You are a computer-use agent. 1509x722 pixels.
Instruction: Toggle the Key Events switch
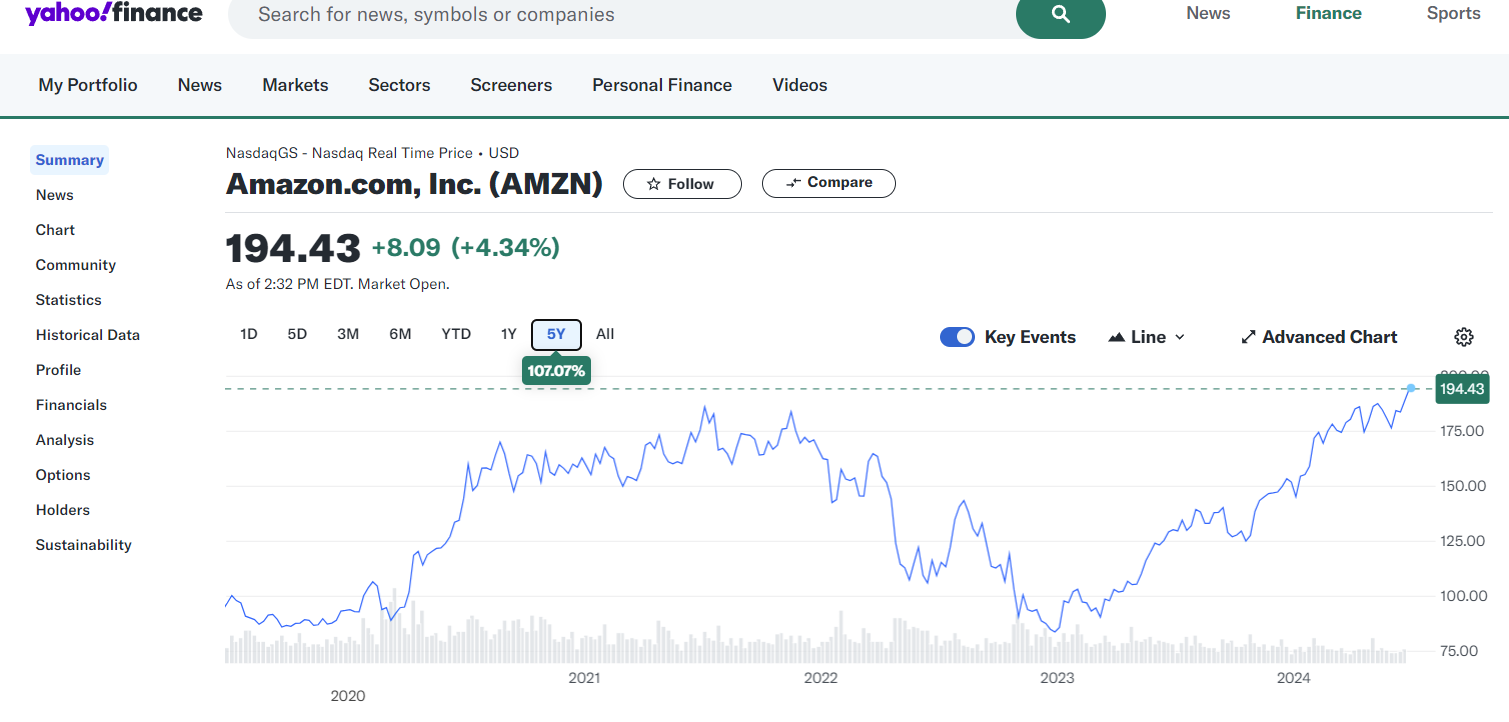pyautogui.click(x=957, y=337)
